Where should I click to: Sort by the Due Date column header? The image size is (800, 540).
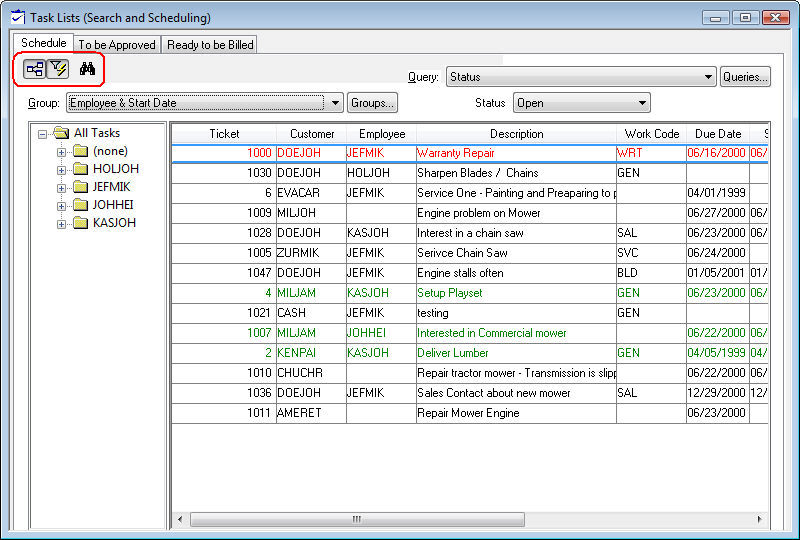pos(717,134)
